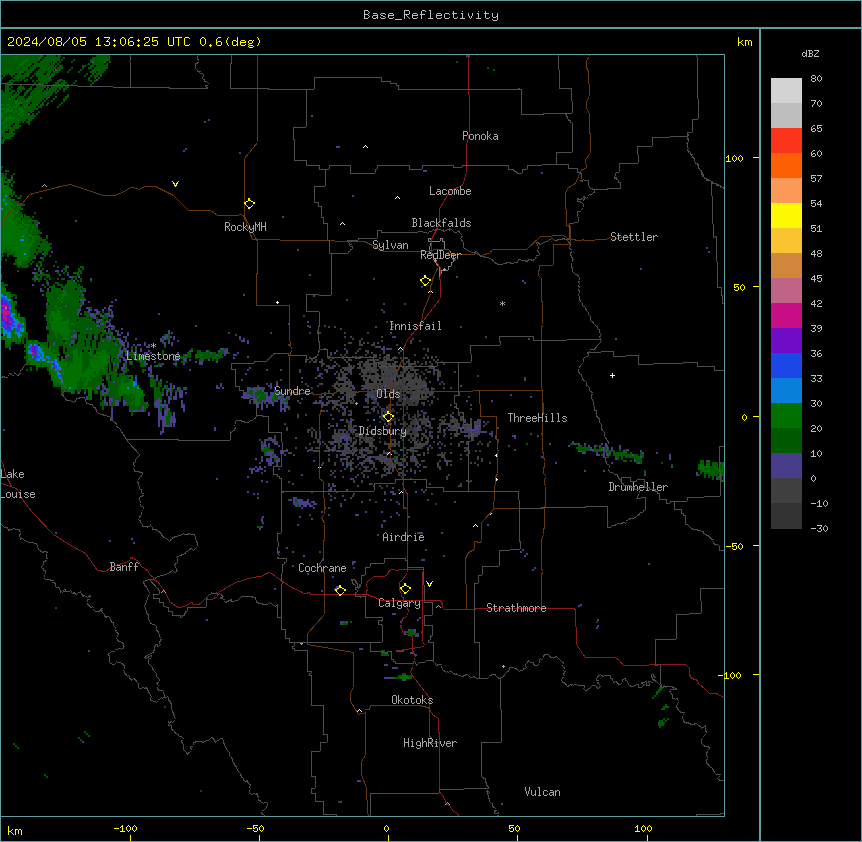Click the Banff label
862x842 pixels.
pos(124,567)
